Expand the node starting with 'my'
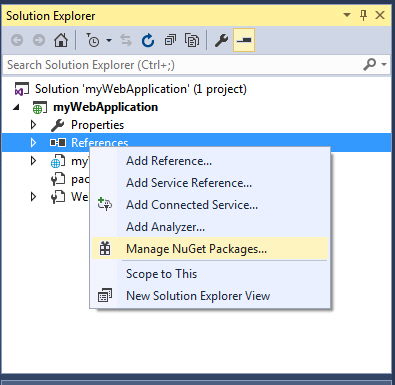Viewport: 395px width, 385px height. click(x=33, y=161)
